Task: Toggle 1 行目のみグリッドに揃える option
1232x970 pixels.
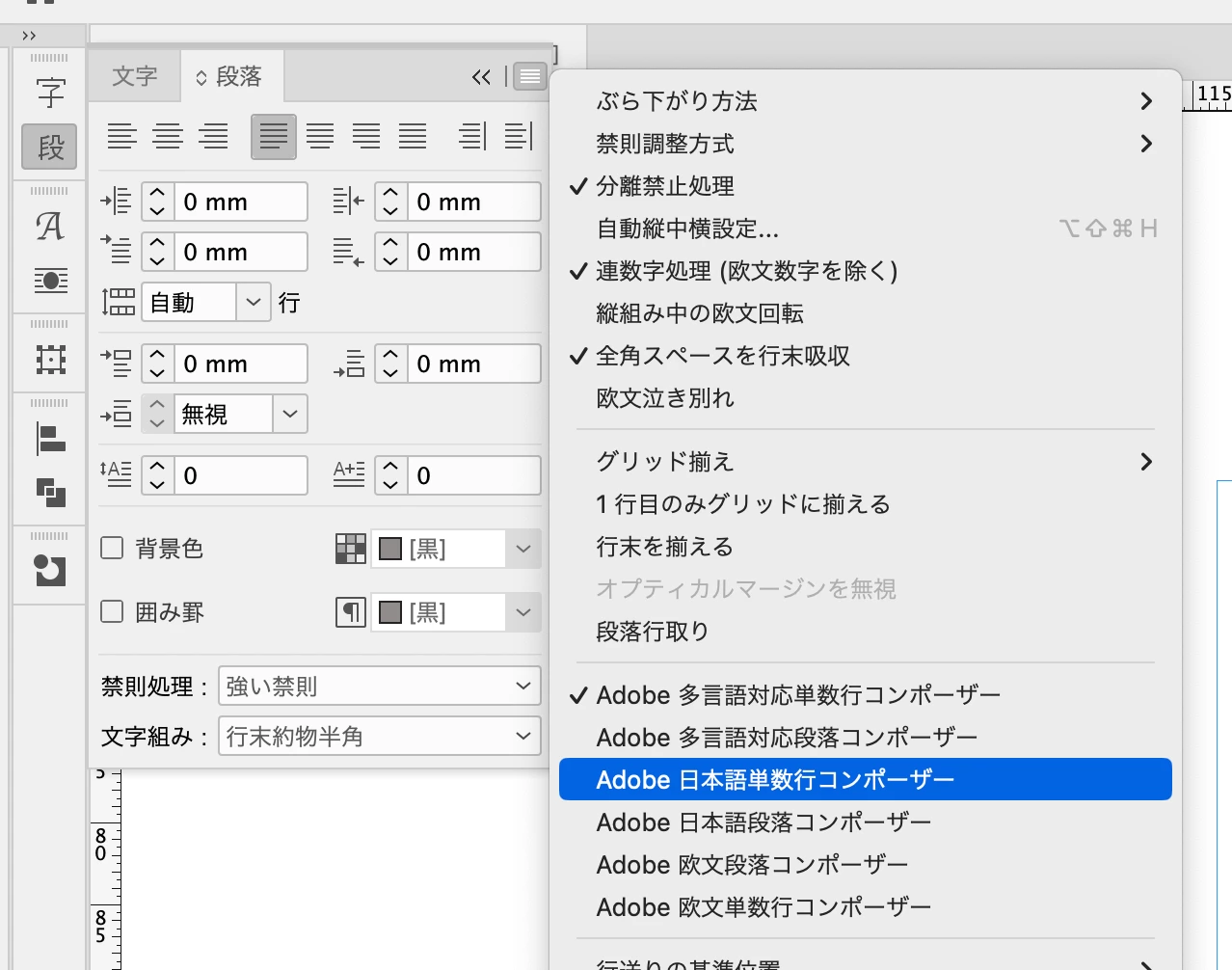Action: click(x=866, y=504)
